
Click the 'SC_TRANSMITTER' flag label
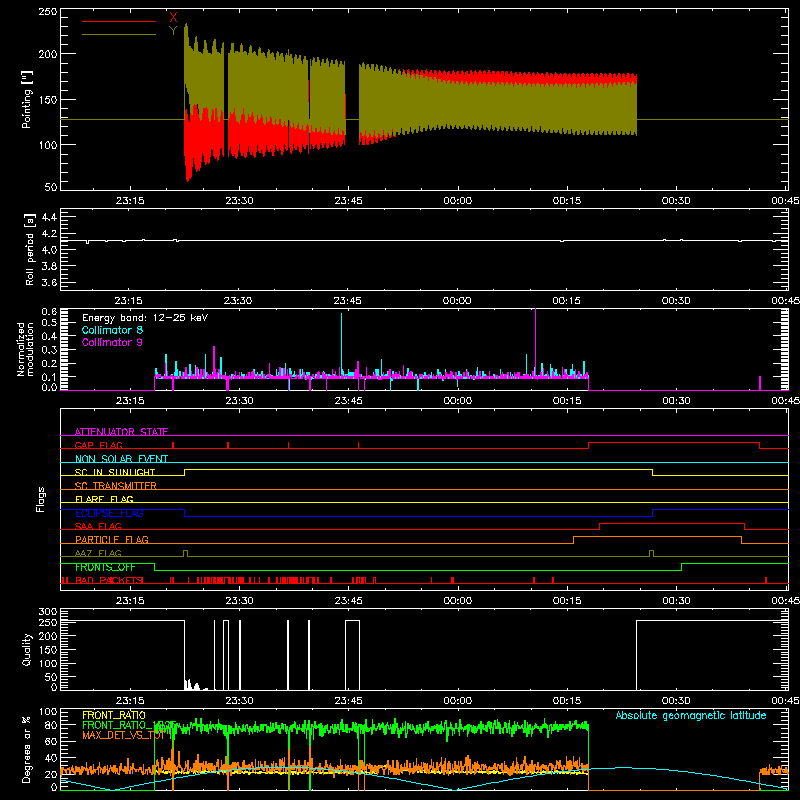(x=116, y=486)
